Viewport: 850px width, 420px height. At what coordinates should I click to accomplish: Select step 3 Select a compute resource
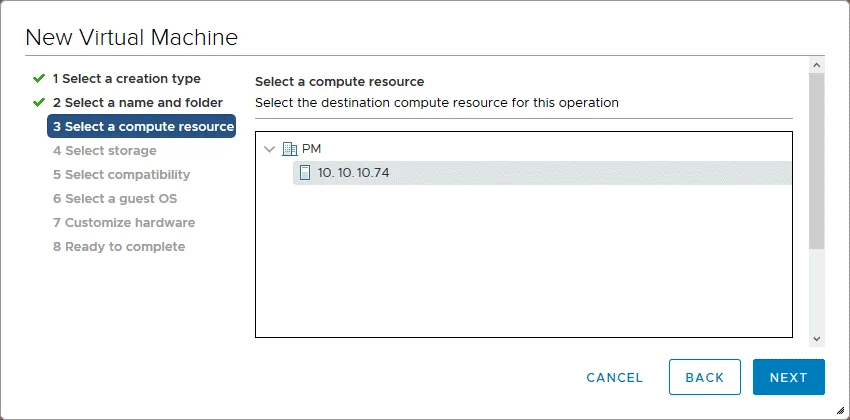pyautogui.click(x=141, y=126)
